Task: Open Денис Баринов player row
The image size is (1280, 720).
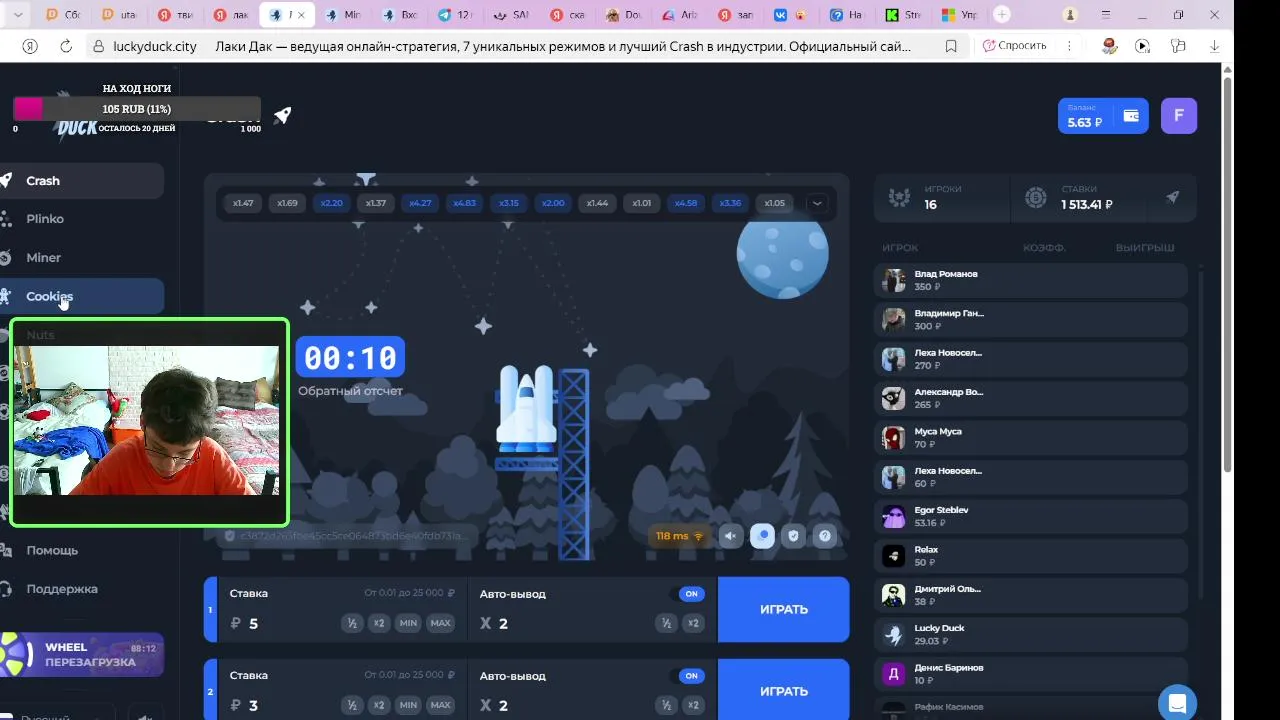Action: pos(1031,674)
